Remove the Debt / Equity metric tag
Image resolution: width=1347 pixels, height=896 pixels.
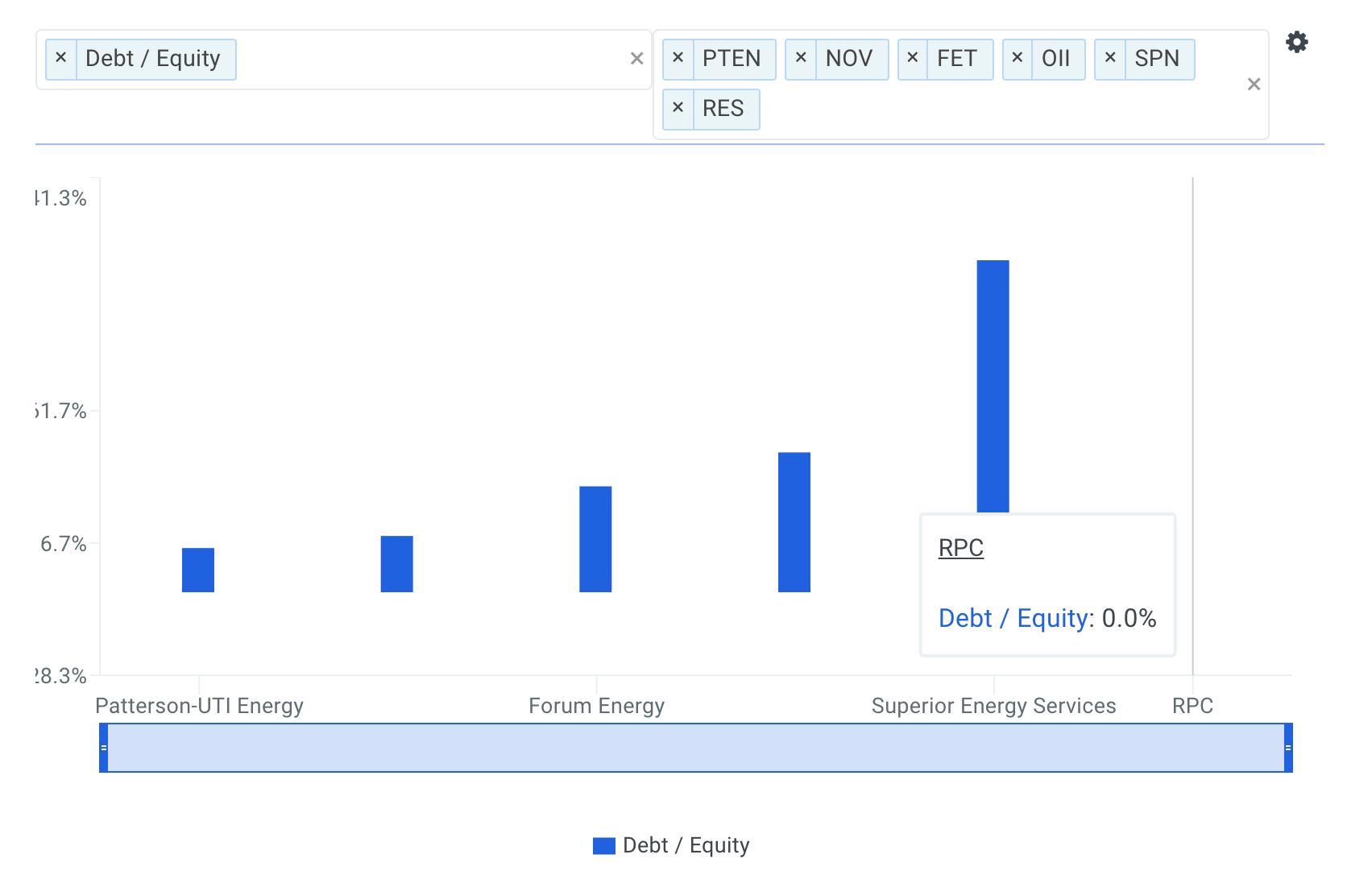(60, 59)
